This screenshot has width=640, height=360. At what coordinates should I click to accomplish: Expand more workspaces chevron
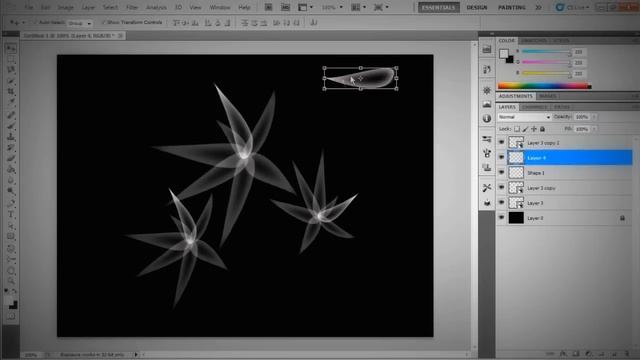click(x=538, y=7)
